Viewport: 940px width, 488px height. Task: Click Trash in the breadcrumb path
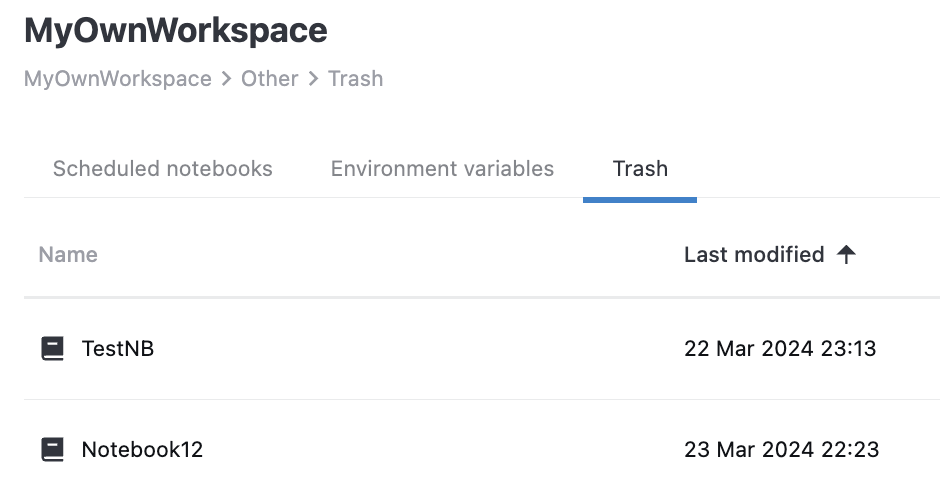coord(355,78)
